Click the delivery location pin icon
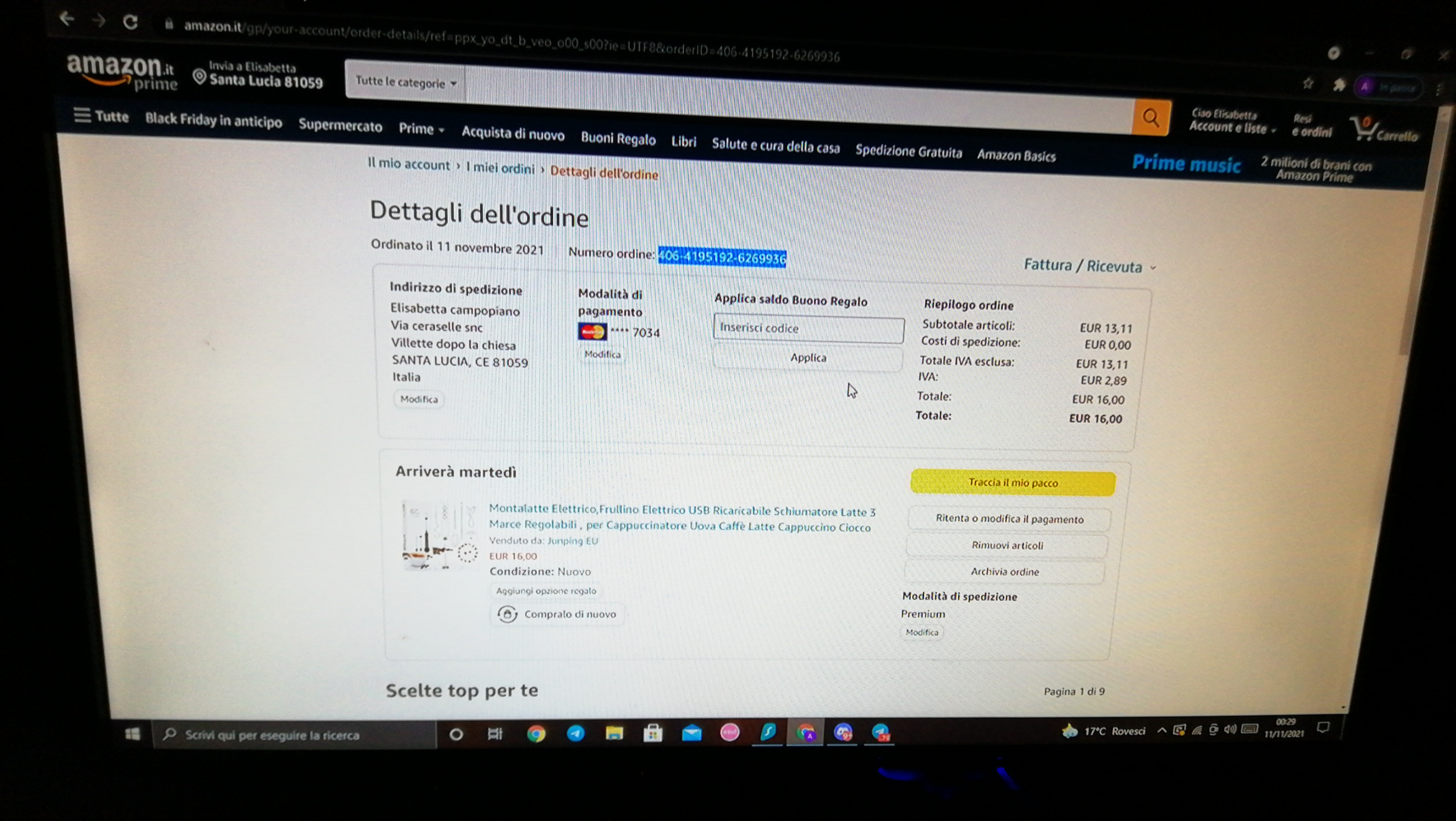Screen dimensions: 1456x821 pos(199,76)
